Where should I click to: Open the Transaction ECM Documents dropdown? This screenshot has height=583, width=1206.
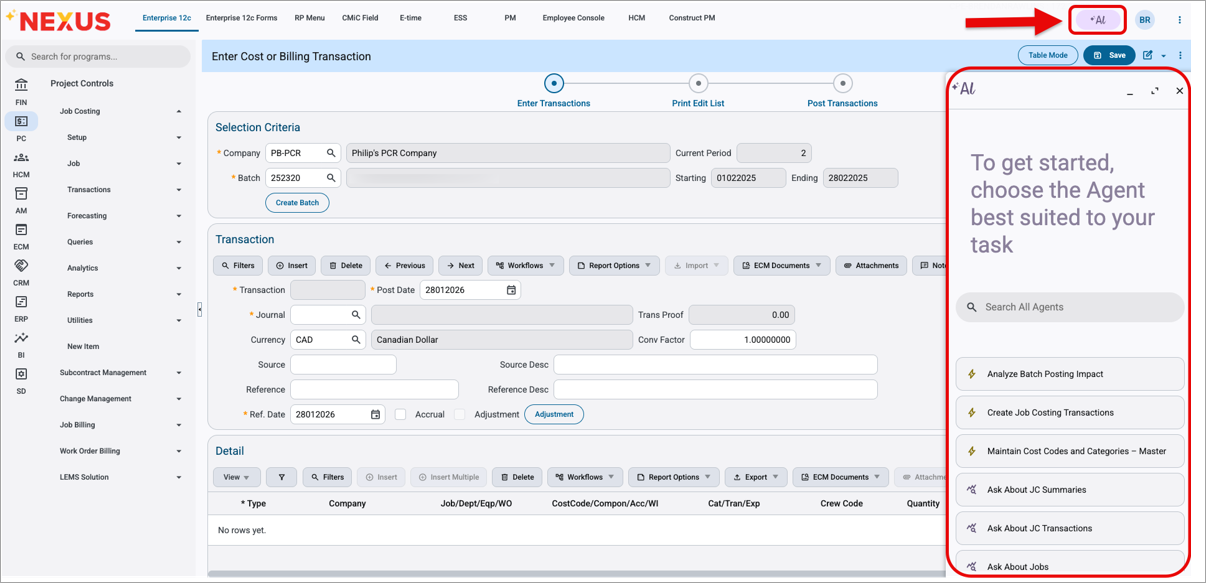click(782, 266)
